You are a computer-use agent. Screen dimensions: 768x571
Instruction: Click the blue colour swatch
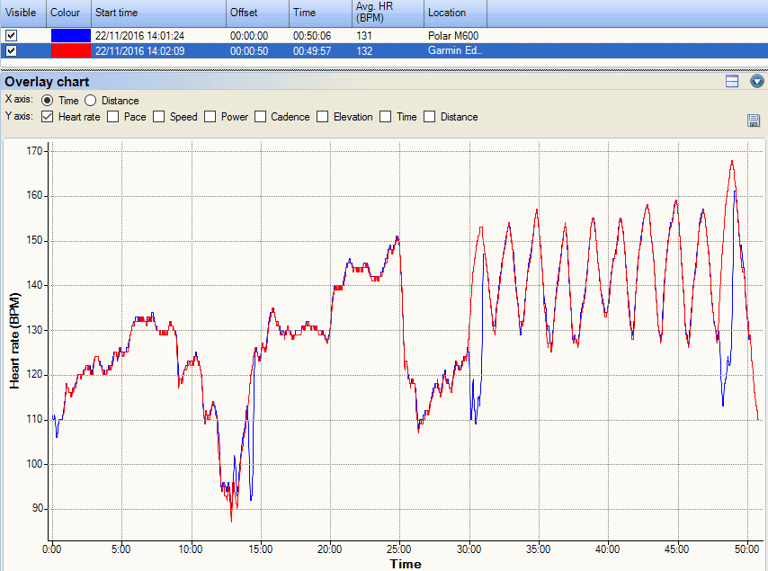71,36
